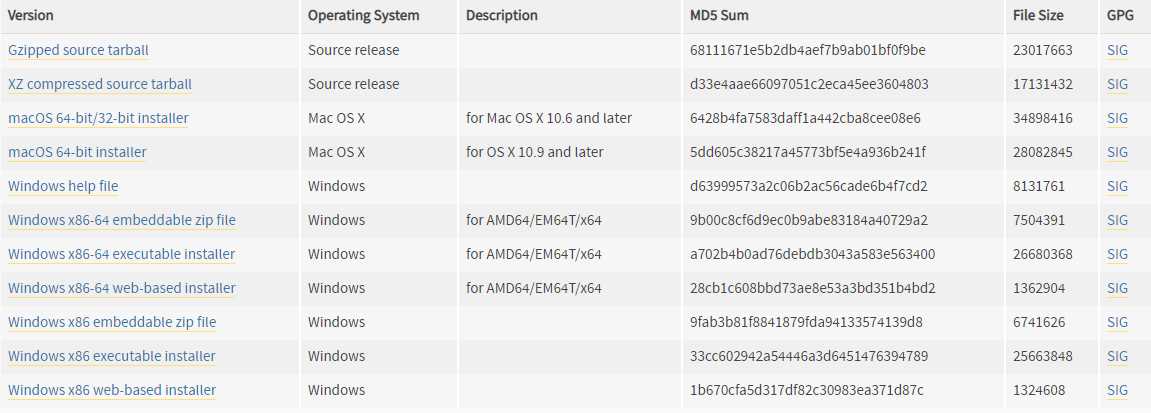Click the macOS 64-bit/32-bit installer link
Viewport: 1151px width, 413px height.
point(98,118)
